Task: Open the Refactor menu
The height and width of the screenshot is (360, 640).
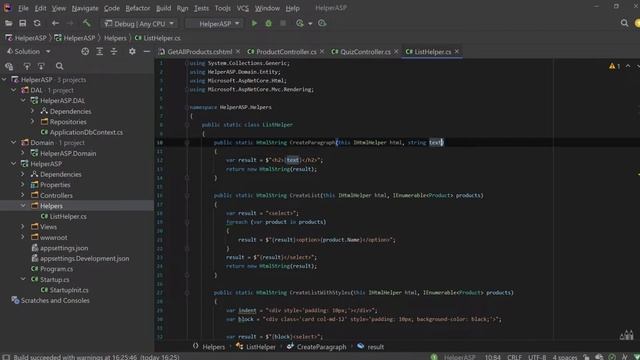Action: tap(138, 8)
